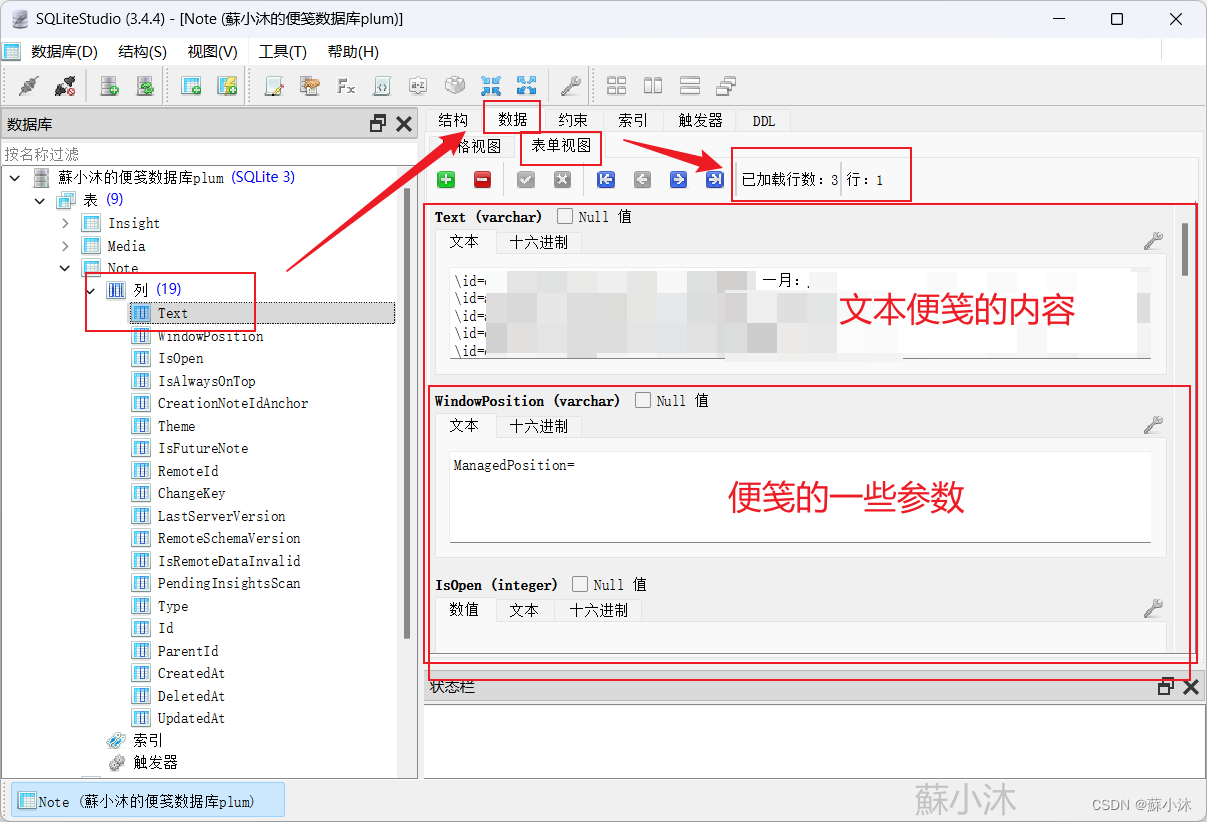This screenshot has height=822, width=1207.
Task: Collapse the 表 (9) tables node
Action: coord(40,200)
